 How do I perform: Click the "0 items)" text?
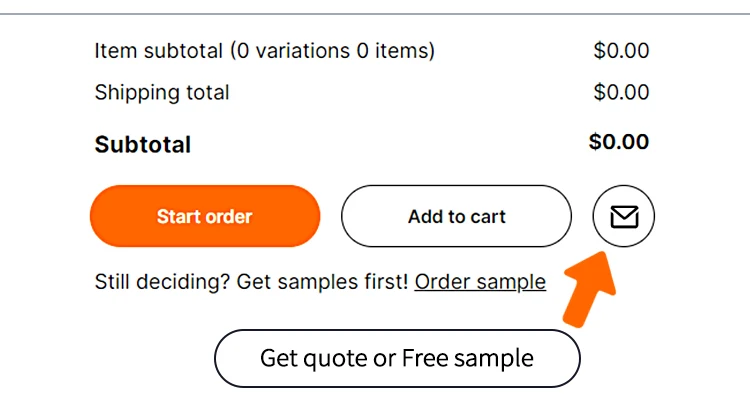click(395, 50)
